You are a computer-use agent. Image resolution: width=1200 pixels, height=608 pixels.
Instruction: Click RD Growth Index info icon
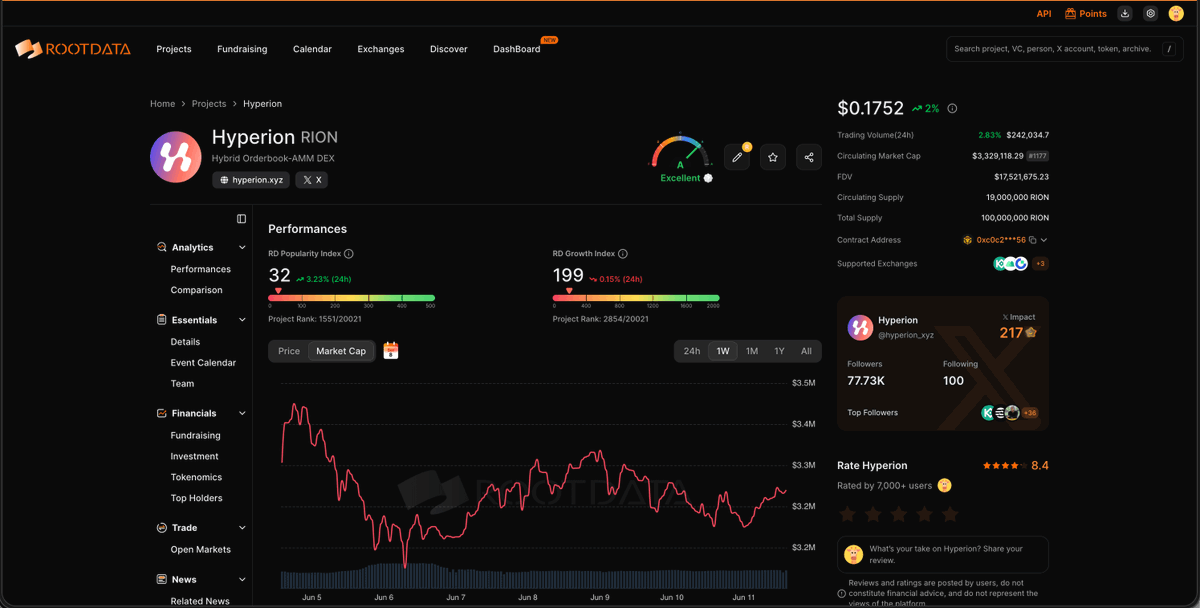tap(623, 254)
